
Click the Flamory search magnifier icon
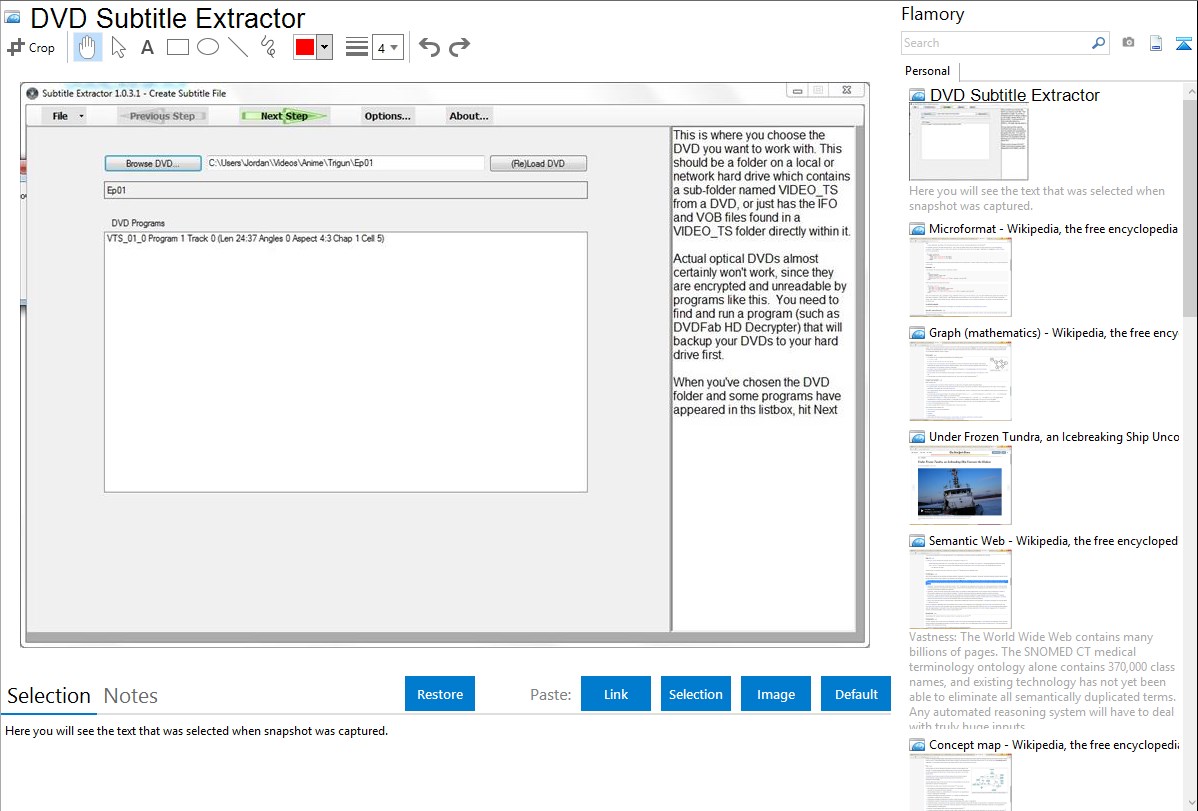(1098, 43)
